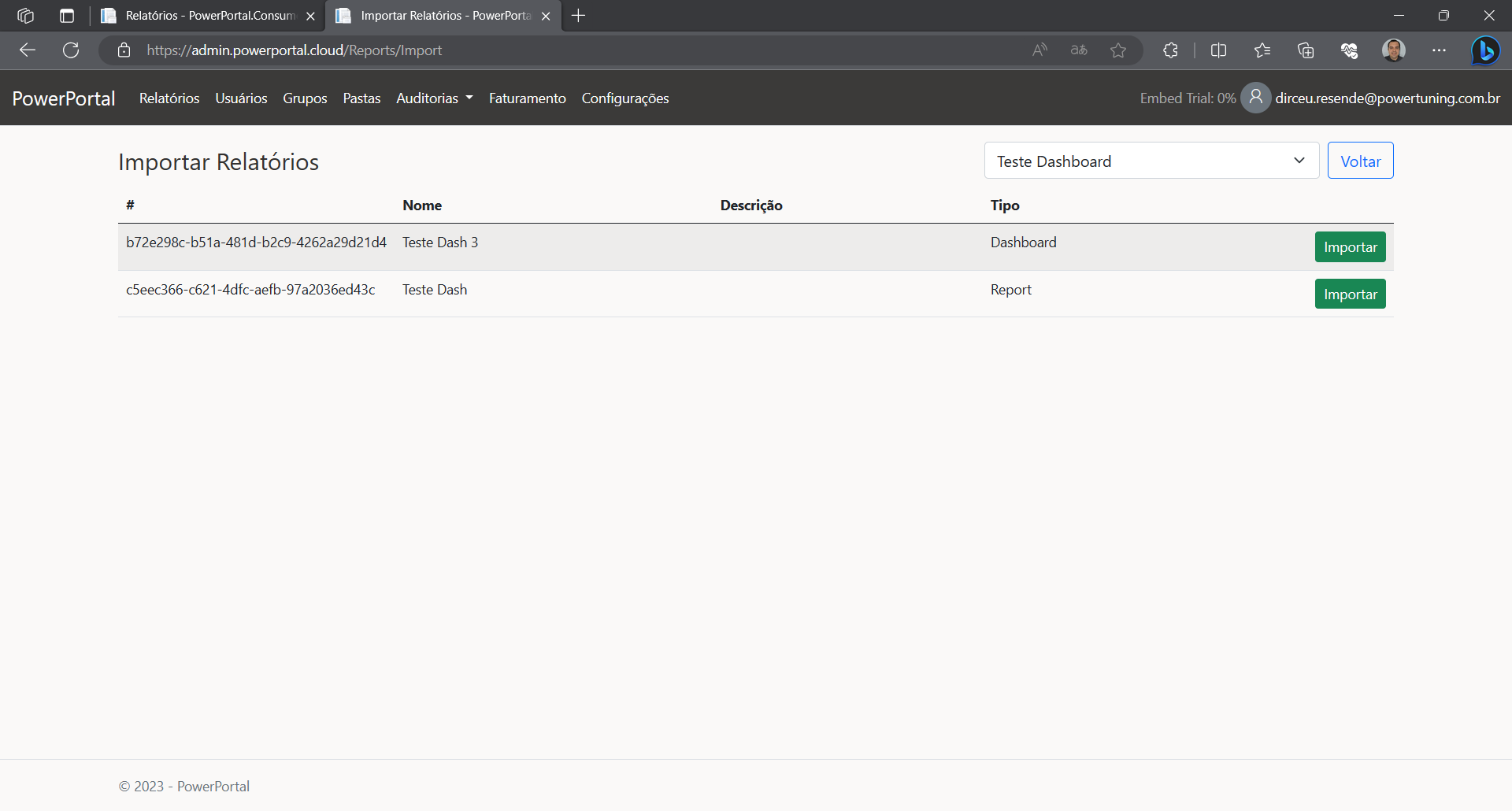Click the address bar URL field
1512x811 pixels.
(551, 50)
